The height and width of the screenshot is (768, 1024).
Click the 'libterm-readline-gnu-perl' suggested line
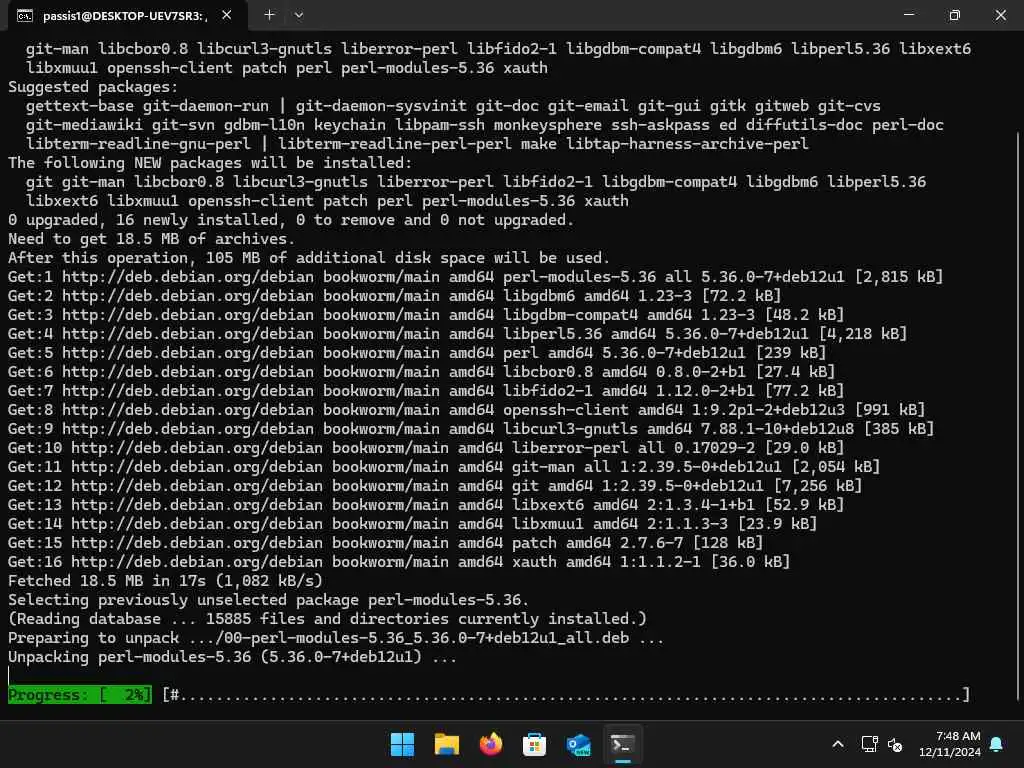pyautogui.click(x=417, y=144)
